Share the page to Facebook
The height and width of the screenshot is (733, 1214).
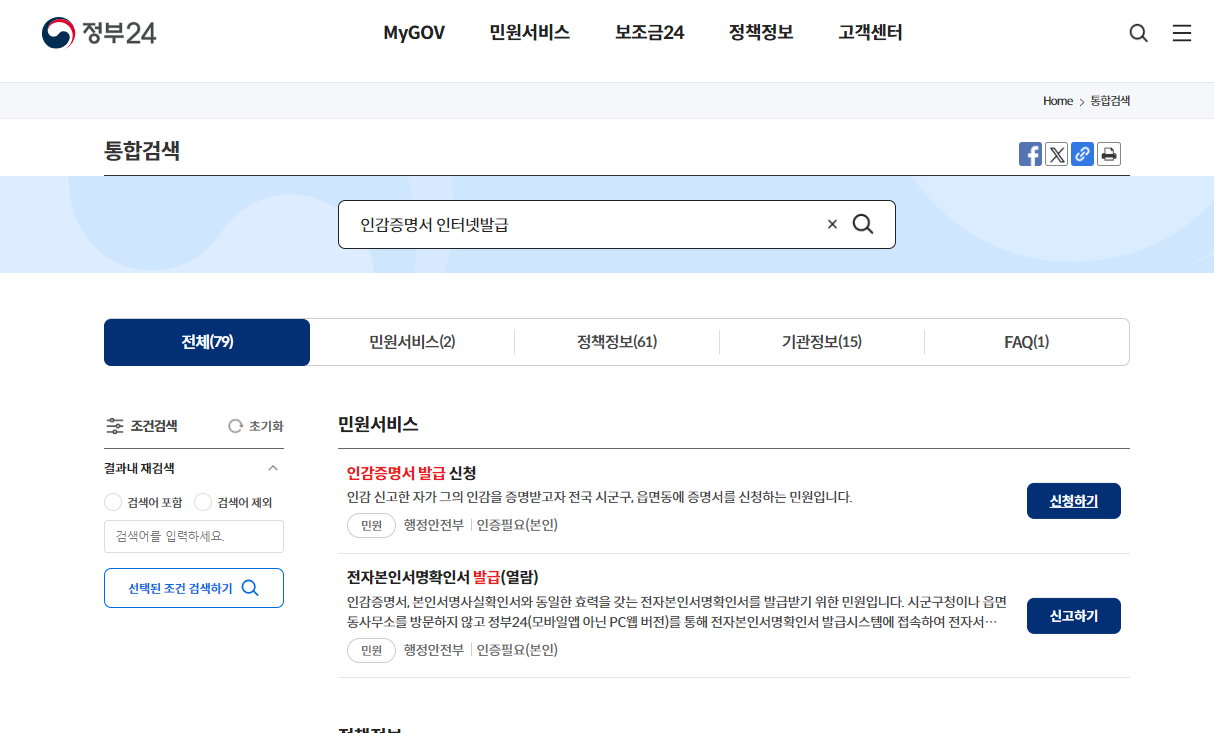[x=1030, y=153]
